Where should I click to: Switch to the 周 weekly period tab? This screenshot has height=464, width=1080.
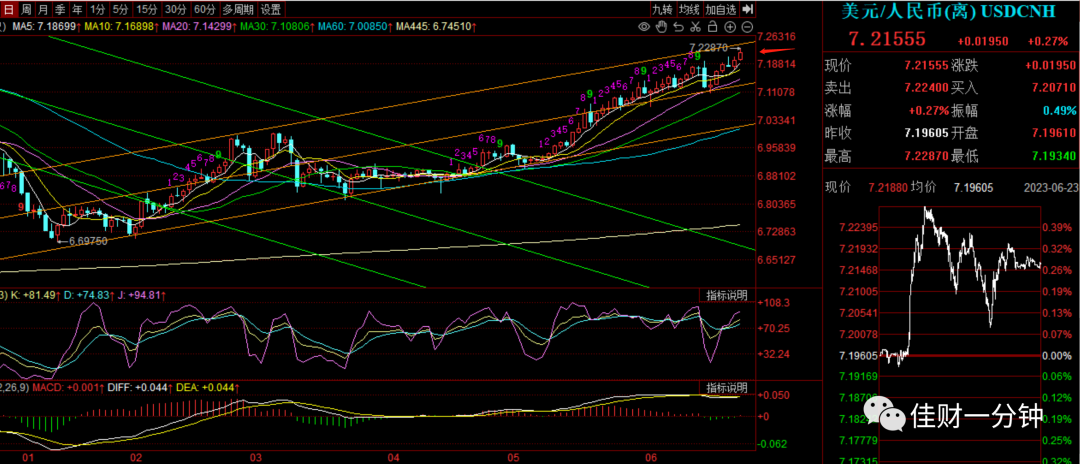[x=26, y=10]
